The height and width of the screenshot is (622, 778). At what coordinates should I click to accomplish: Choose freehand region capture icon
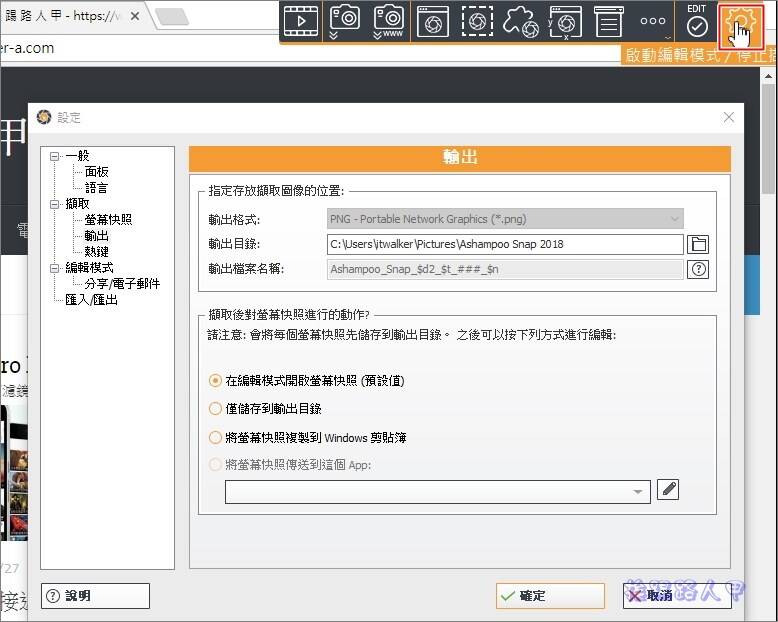(x=521, y=21)
